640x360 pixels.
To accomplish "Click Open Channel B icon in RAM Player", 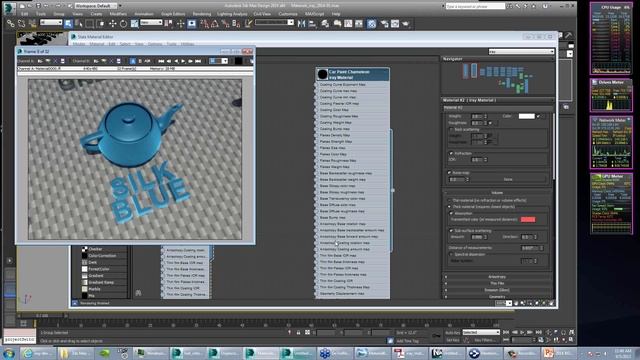I will click(x=96, y=61).
